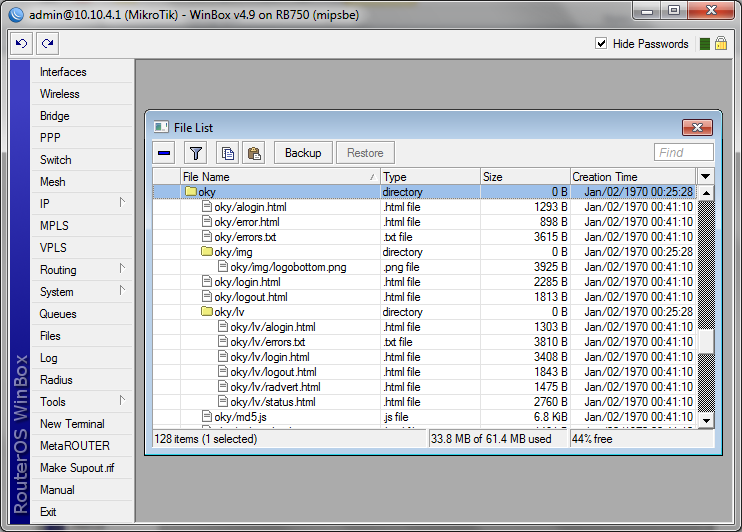Select the oky/lv/login.html row

[x=424, y=356]
